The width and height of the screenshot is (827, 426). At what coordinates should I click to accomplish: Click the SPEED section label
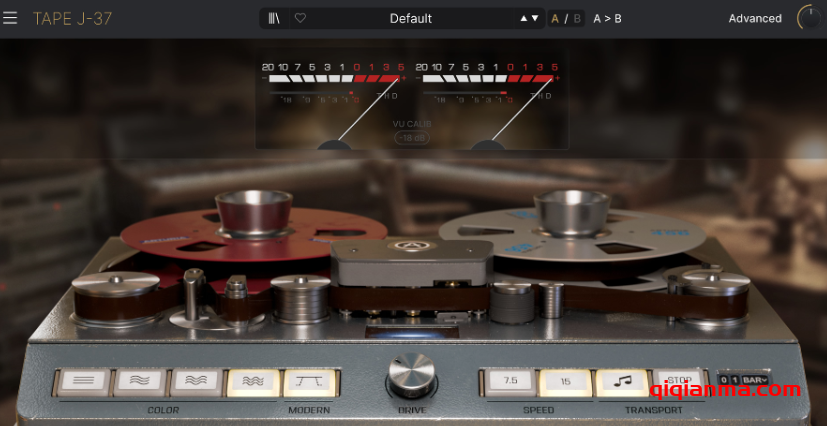(x=538, y=410)
